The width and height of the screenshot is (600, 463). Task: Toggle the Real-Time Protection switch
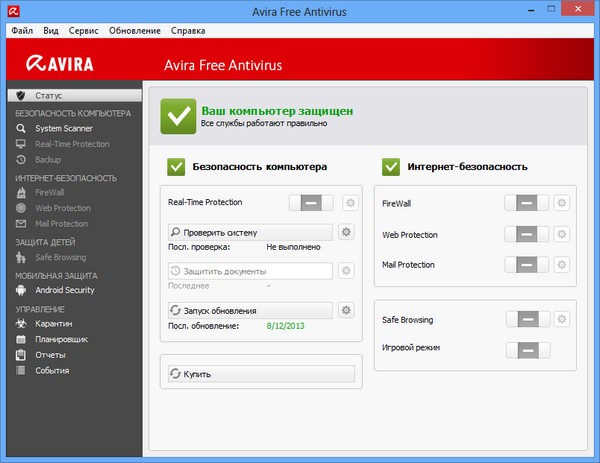click(312, 203)
